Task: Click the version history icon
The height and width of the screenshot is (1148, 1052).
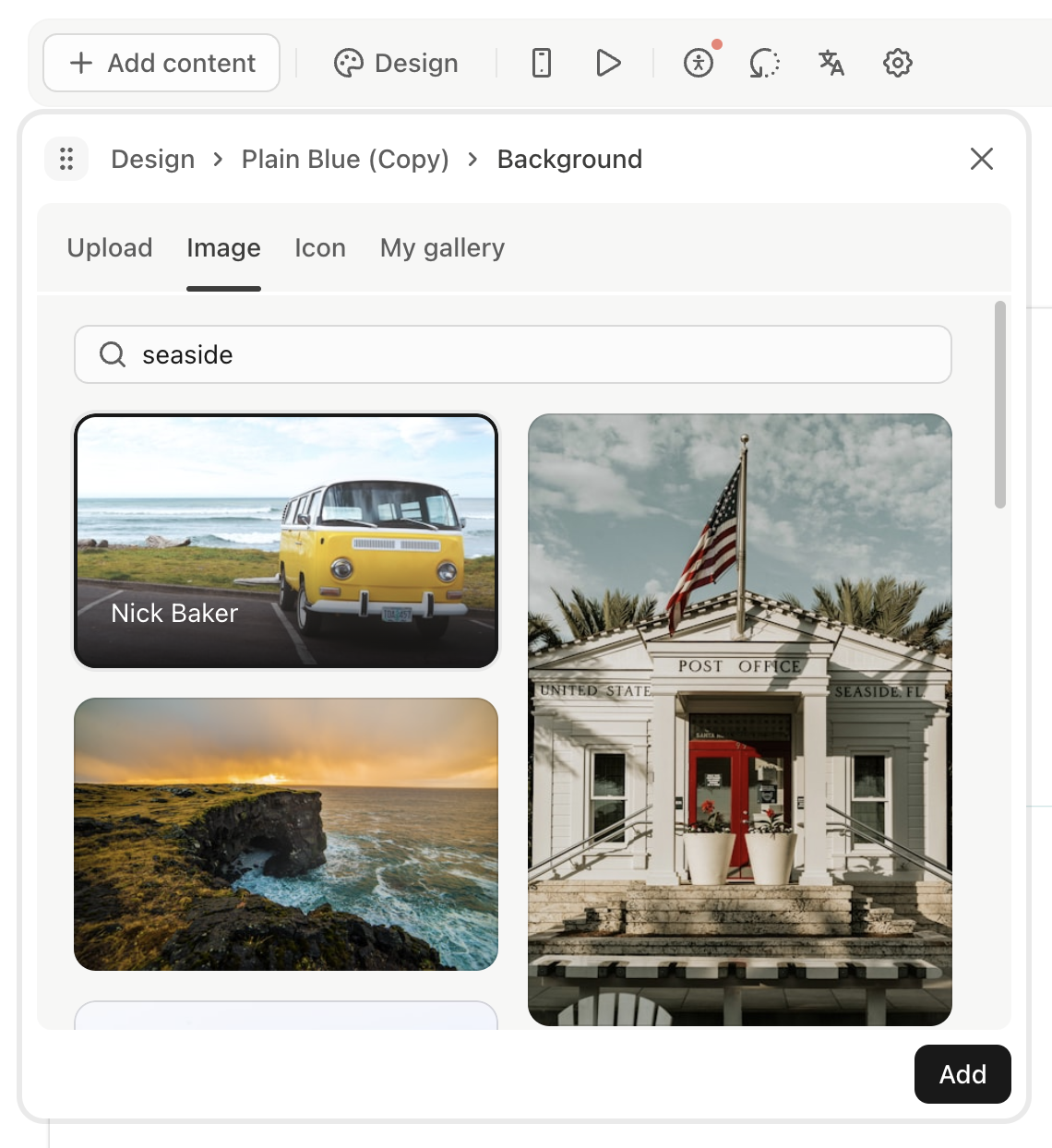Action: point(764,63)
